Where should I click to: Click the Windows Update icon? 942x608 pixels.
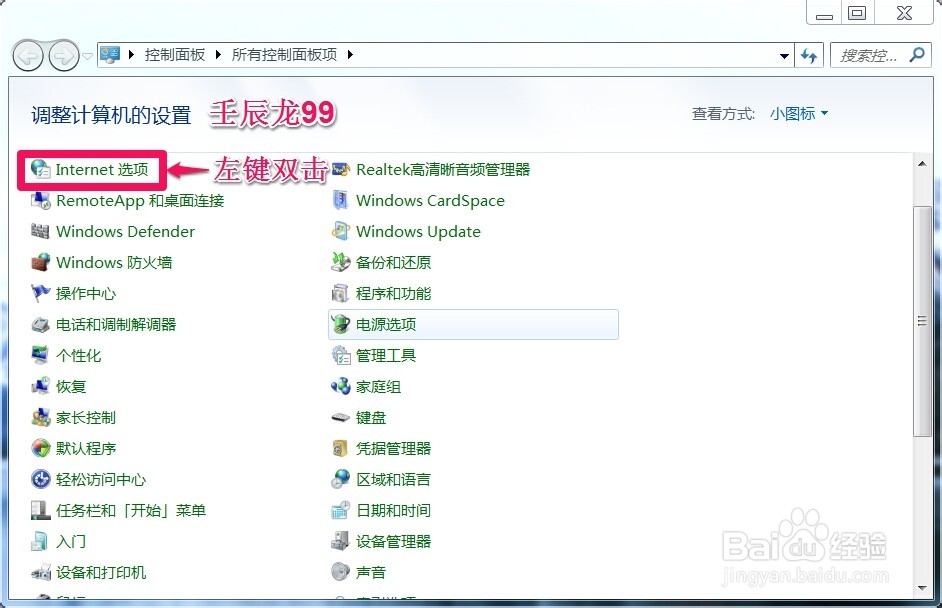pos(341,231)
